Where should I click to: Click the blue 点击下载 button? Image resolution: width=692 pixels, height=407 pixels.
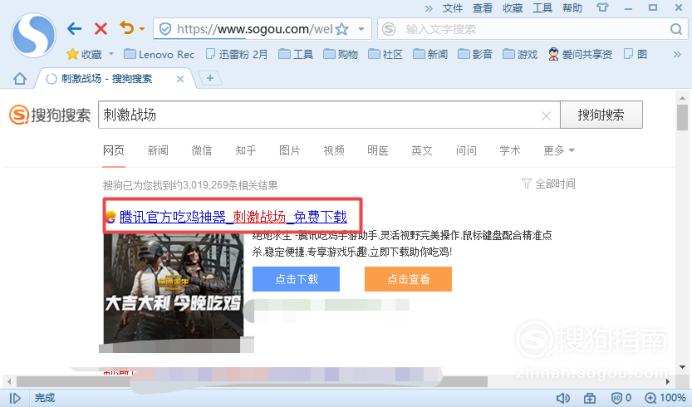[x=296, y=279]
